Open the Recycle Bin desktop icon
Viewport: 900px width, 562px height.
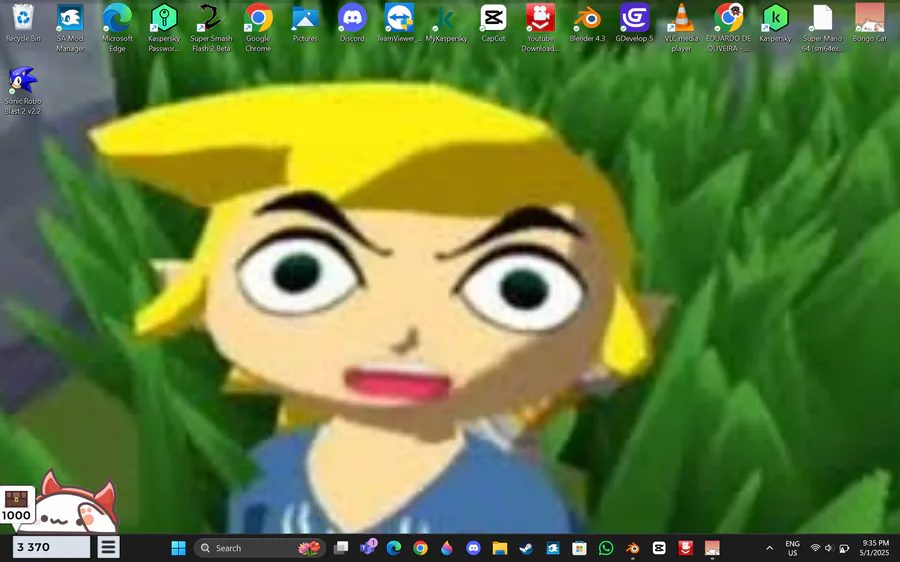23,23
